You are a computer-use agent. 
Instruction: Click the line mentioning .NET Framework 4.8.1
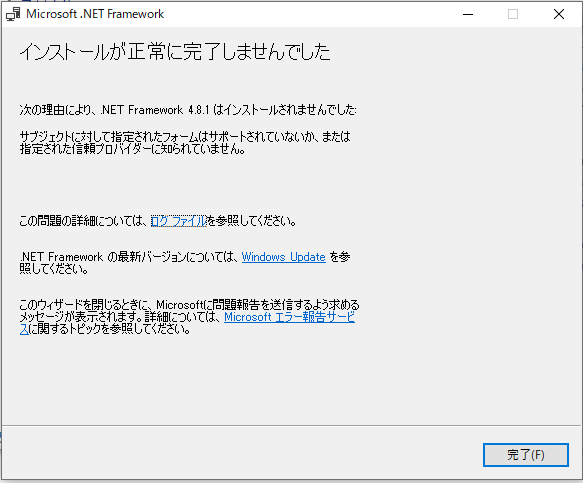click(188, 110)
